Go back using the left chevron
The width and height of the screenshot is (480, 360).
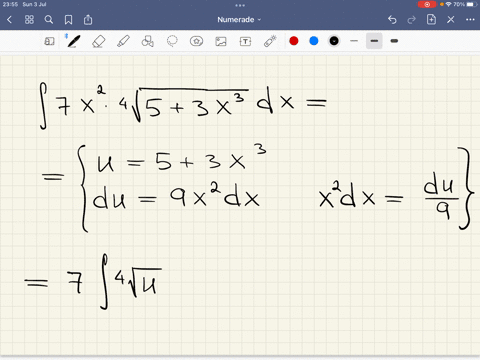click(x=9, y=20)
